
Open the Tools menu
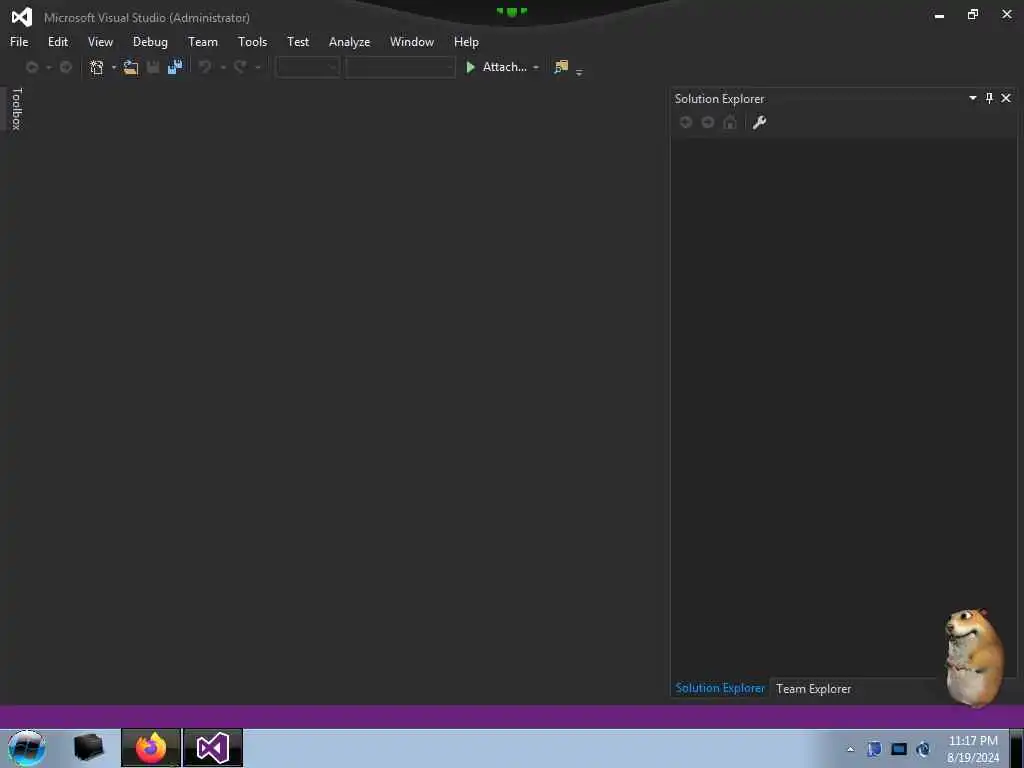tap(253, 42)
